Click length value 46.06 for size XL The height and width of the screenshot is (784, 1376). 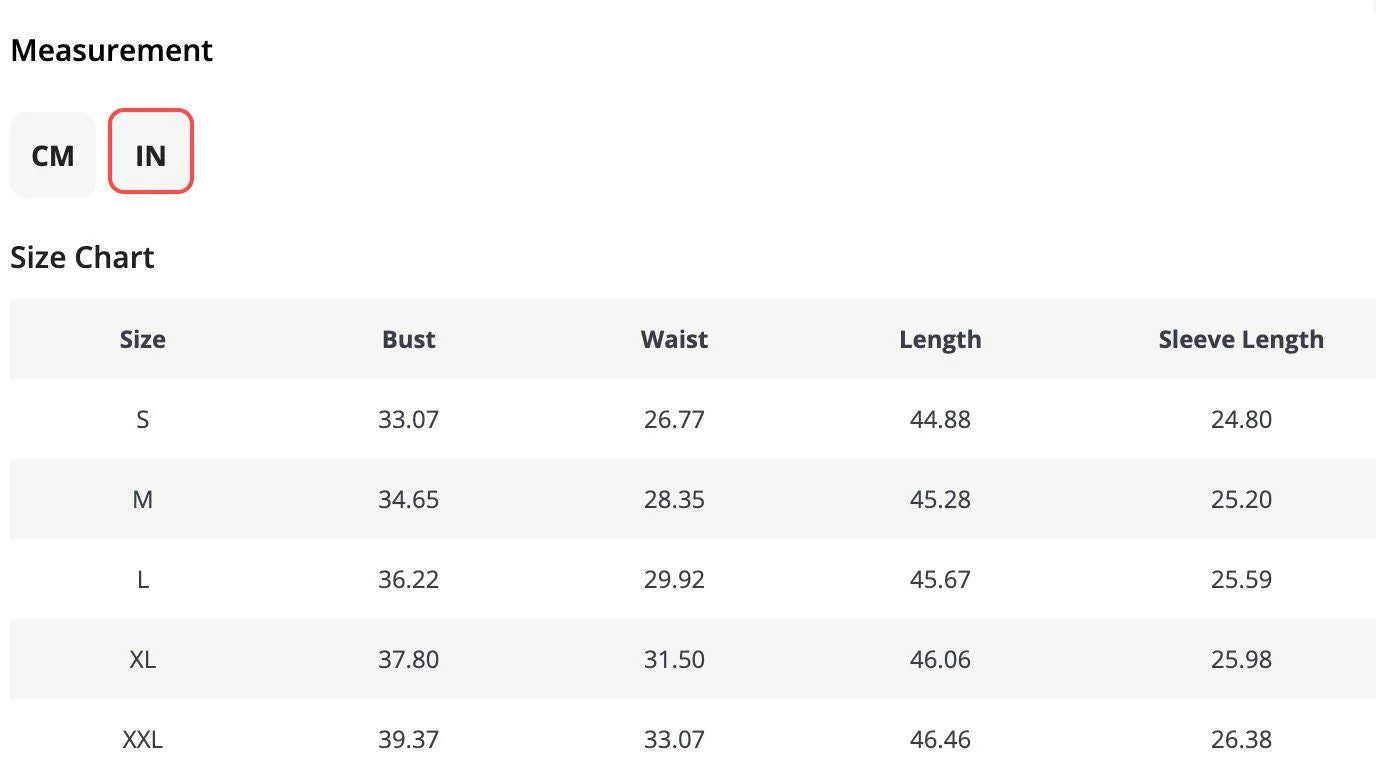(940, 659)
